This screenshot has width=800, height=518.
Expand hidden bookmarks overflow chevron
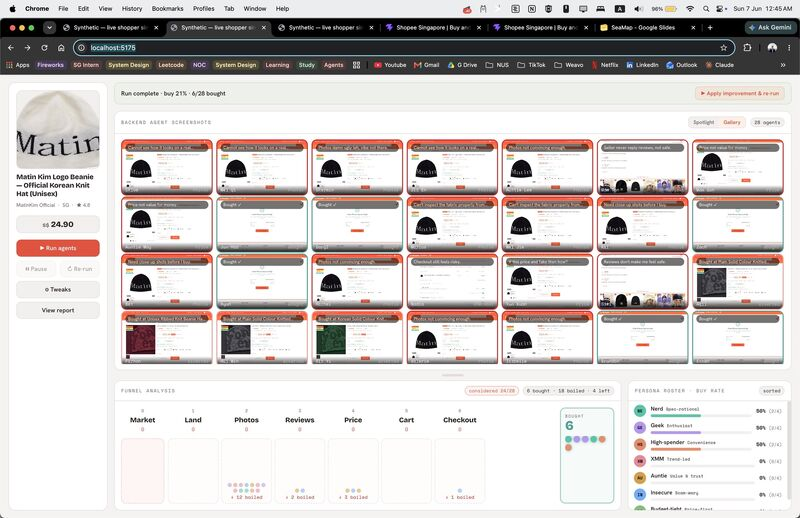783,65
